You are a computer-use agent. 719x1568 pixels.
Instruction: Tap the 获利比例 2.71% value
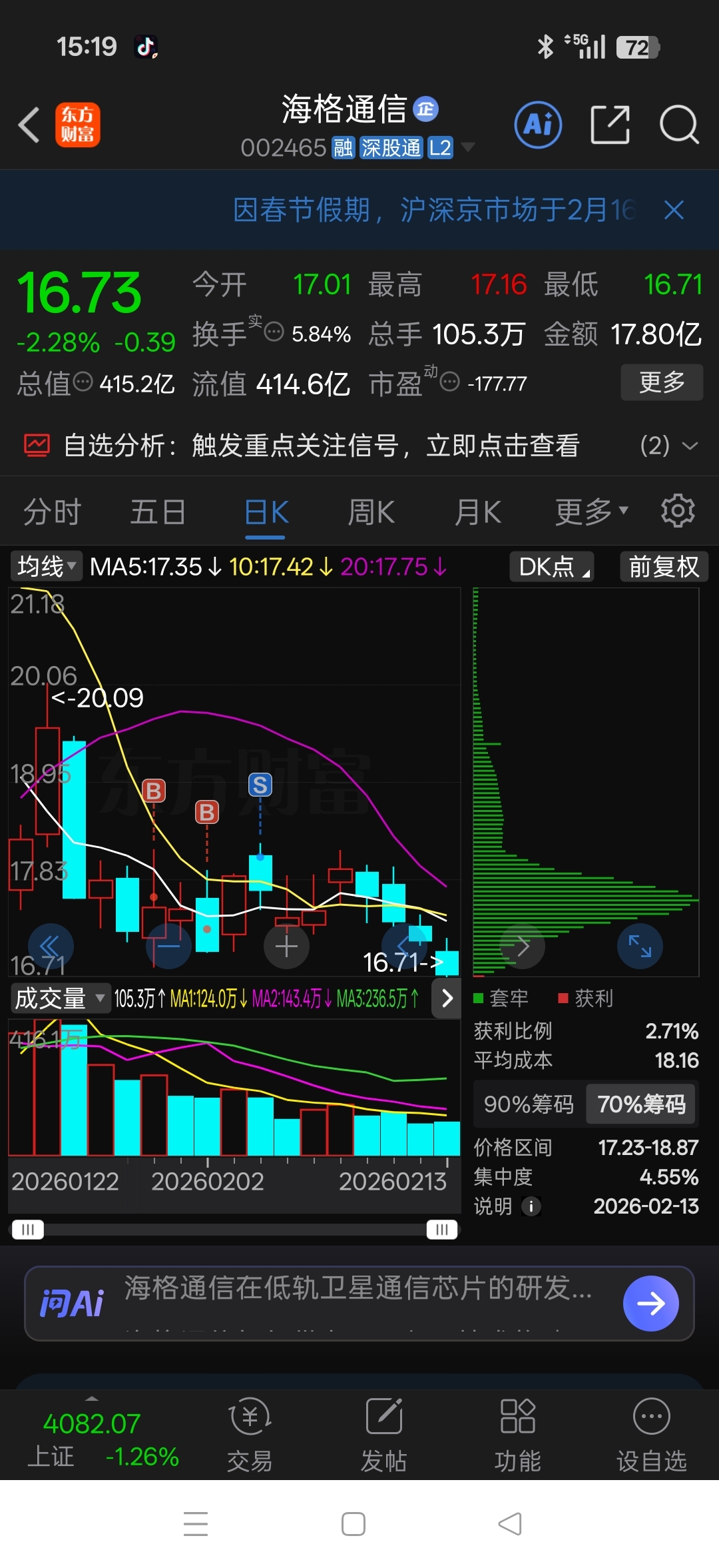672,1032
